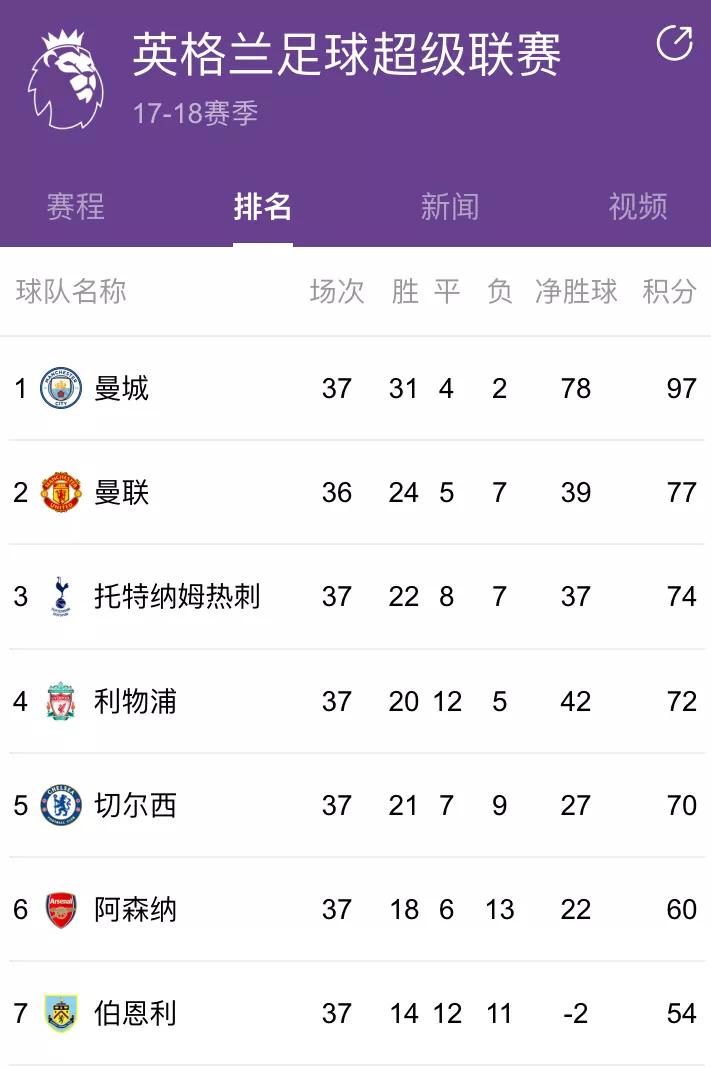The height and width of the screenshot is (1068, 711).
Task: Tap the Manchester City crest
Action: (x=60, y=388)
